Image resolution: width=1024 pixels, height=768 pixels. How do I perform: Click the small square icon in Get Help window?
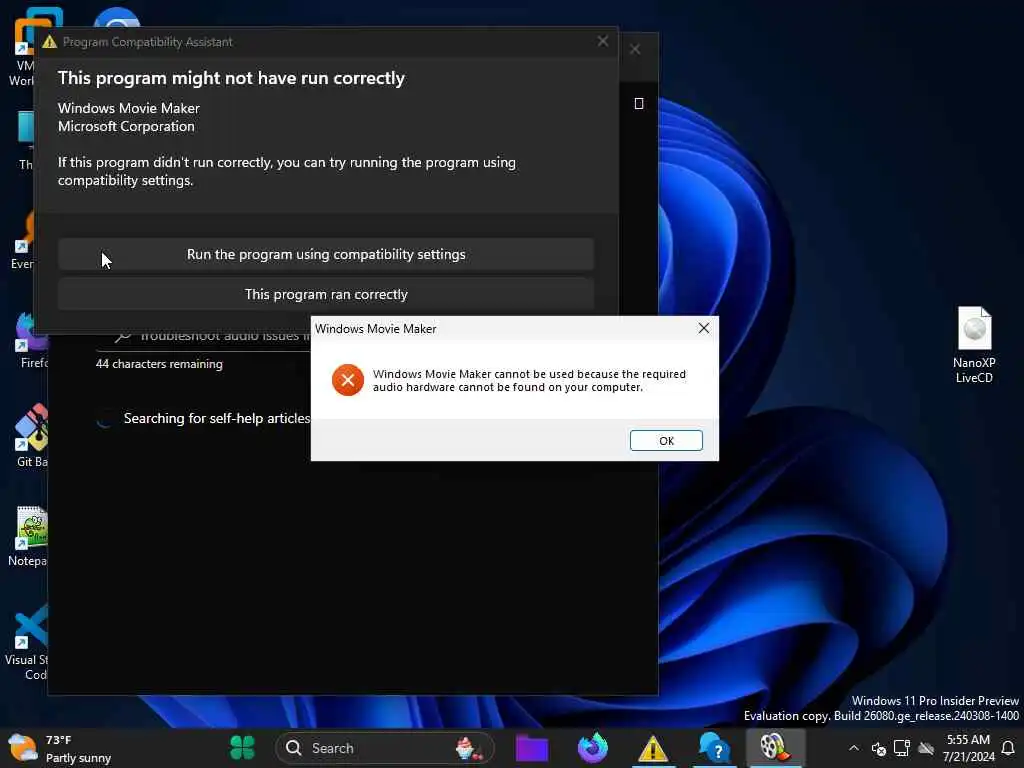(639, 103)
